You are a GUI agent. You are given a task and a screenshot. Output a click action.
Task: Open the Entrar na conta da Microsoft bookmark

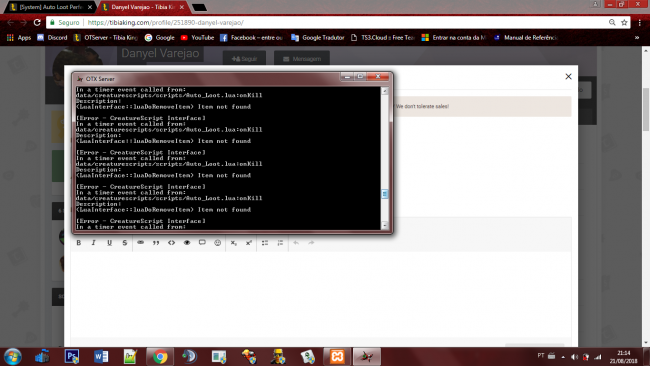[x=454, y=38]
